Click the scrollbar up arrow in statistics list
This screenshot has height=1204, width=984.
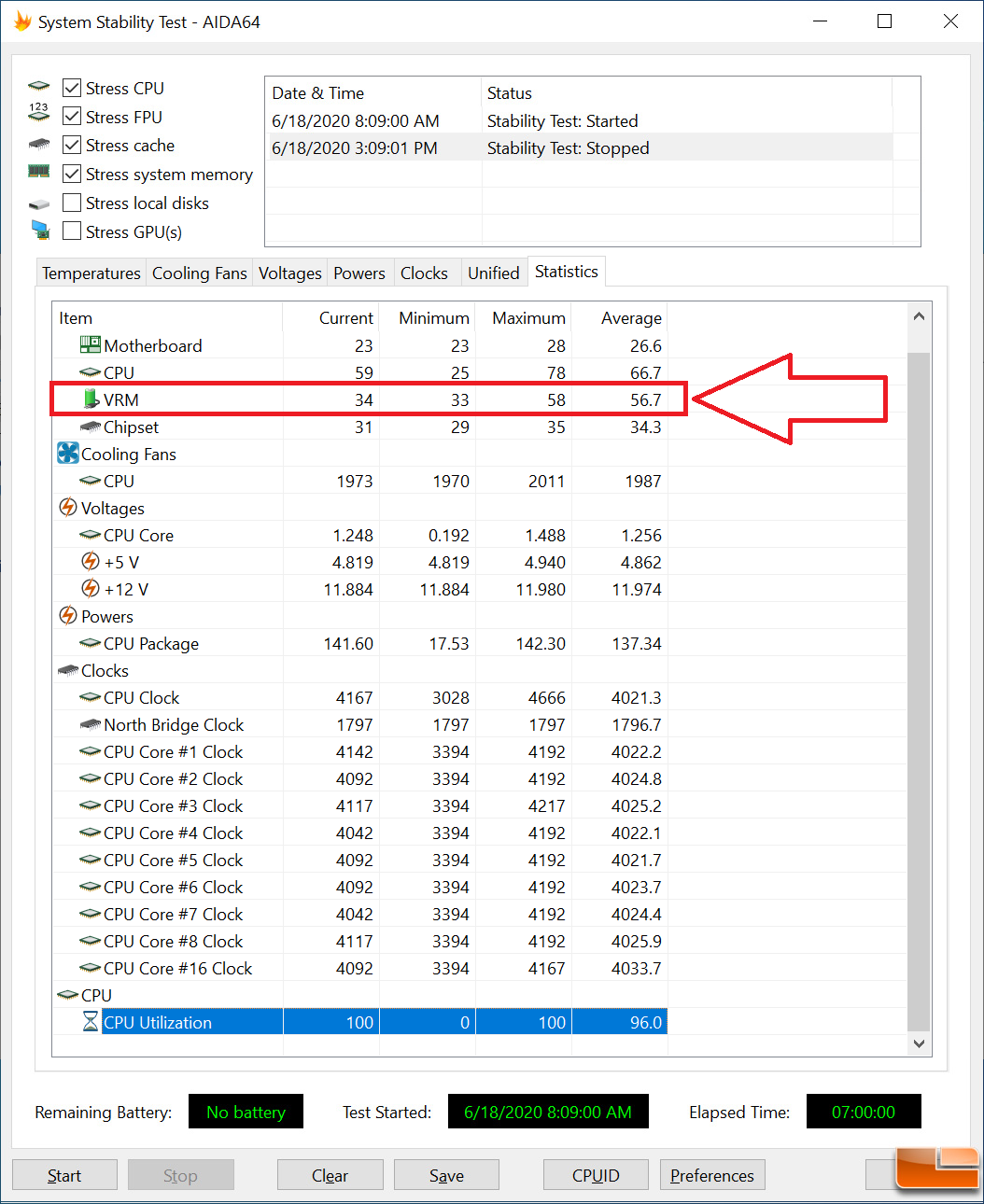(x=919, y=316)
